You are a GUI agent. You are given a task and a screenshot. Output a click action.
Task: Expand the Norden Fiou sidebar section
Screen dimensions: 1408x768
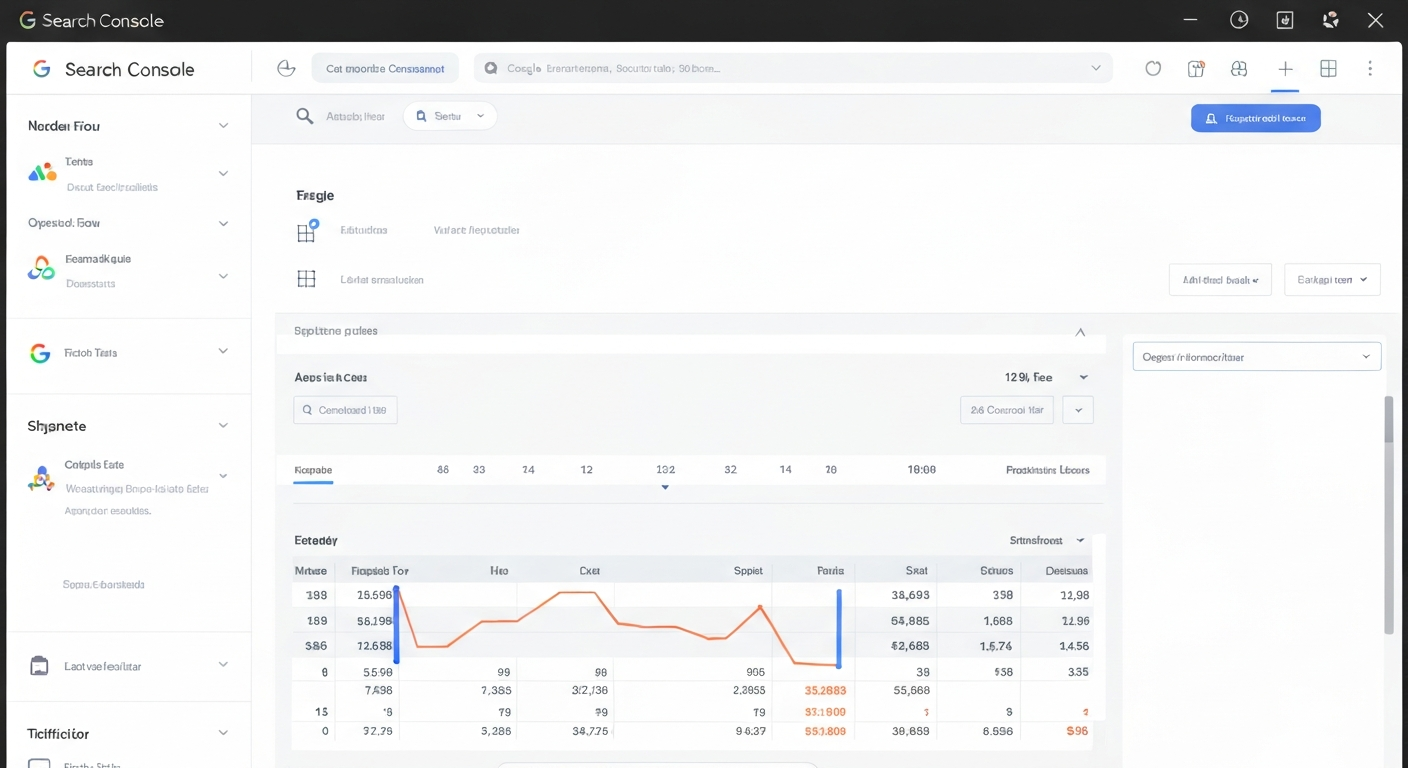[x=223, y=126]
